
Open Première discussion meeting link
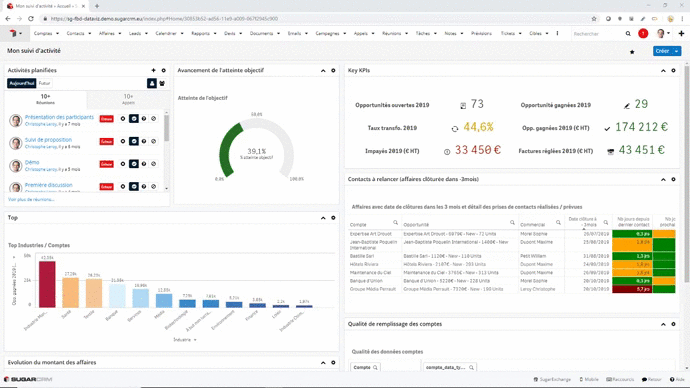48,185
